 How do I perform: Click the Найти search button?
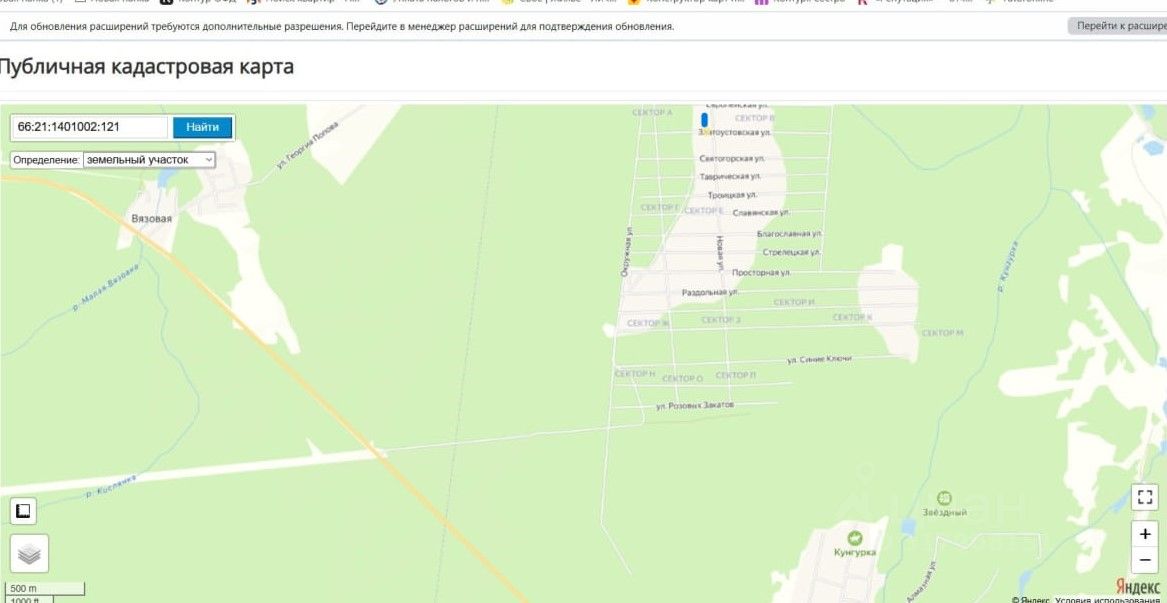coord(202,127)
